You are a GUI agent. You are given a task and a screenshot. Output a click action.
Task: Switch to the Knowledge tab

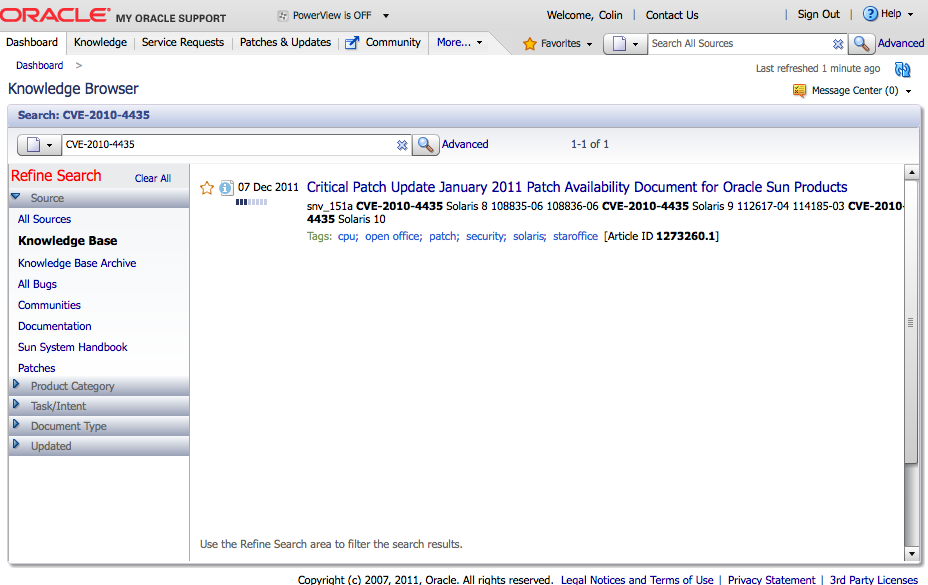point(100,43)
